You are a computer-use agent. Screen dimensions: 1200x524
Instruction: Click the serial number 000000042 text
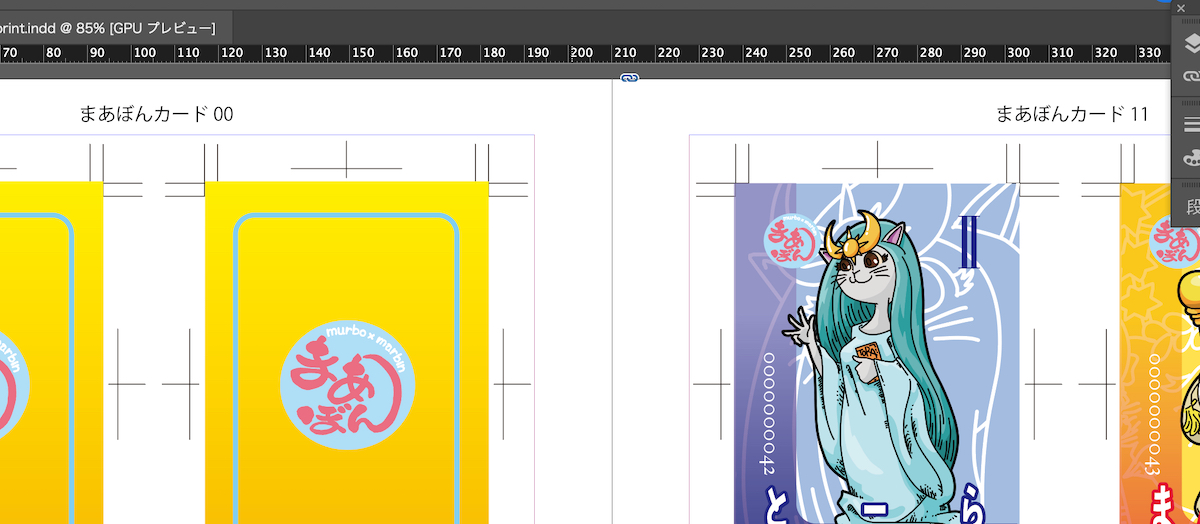point(768,411)
